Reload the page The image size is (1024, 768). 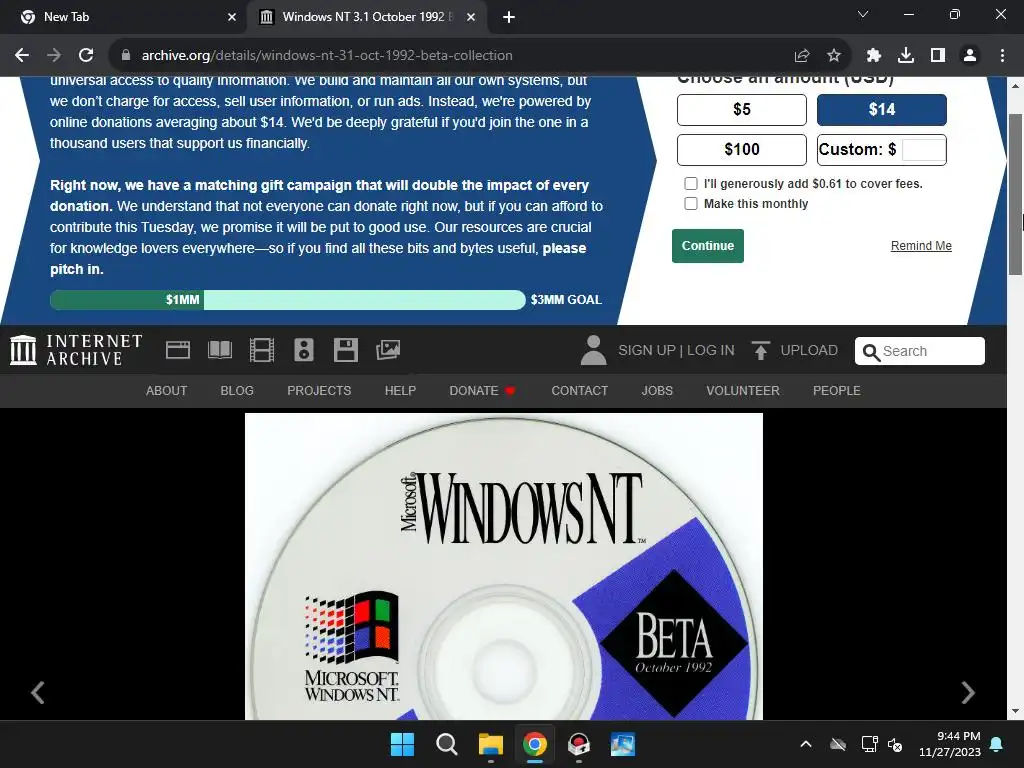(x=86, y=56)
